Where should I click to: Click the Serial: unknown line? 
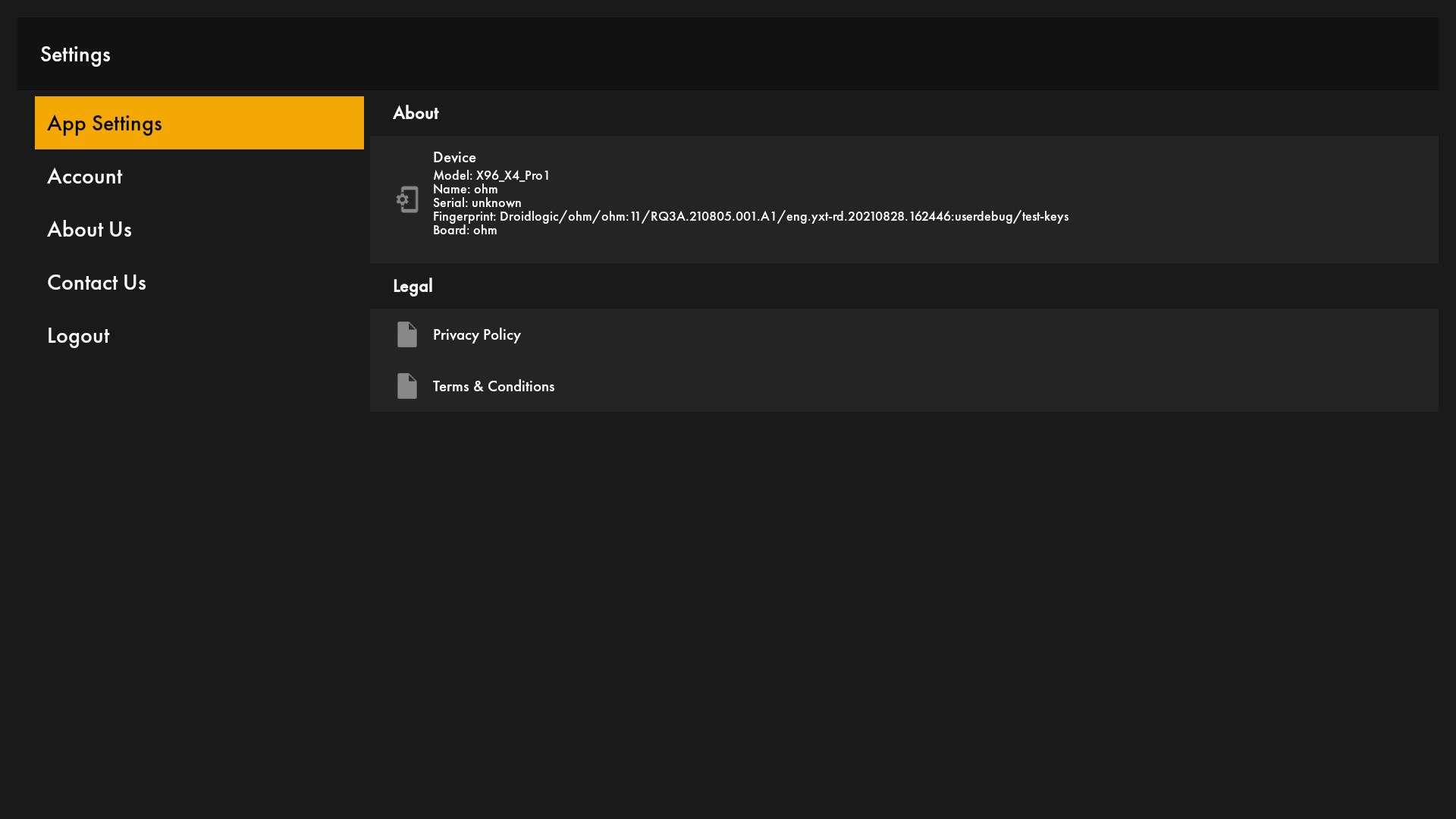coord(477,203)
